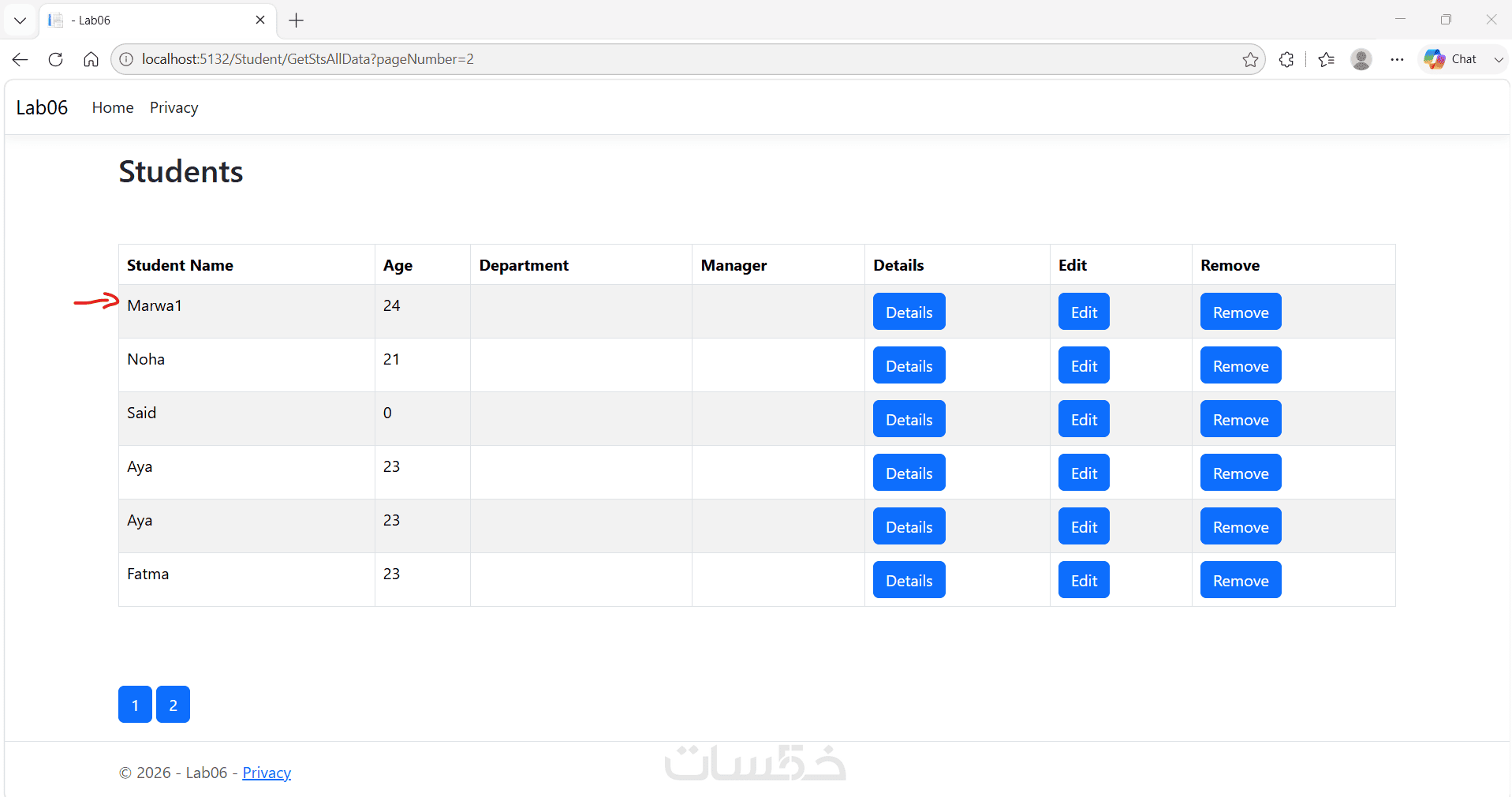Reload the page with refresh icon
Viewport: 1512px width, 797px height.
pyautogui.click(x=55, y=59)
